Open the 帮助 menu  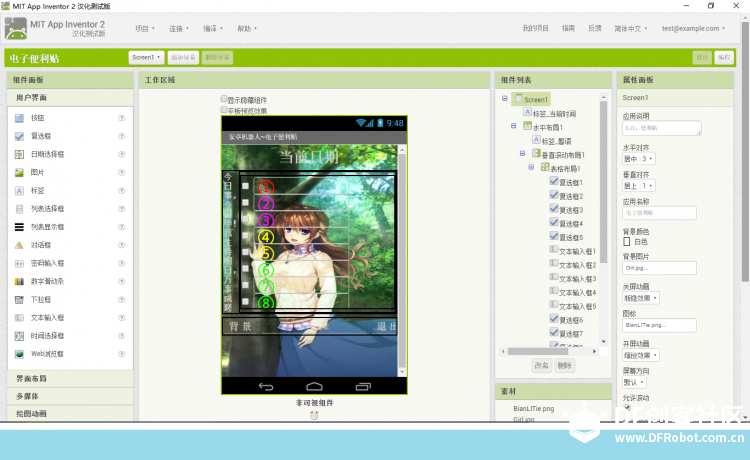(x=247, y=29)
